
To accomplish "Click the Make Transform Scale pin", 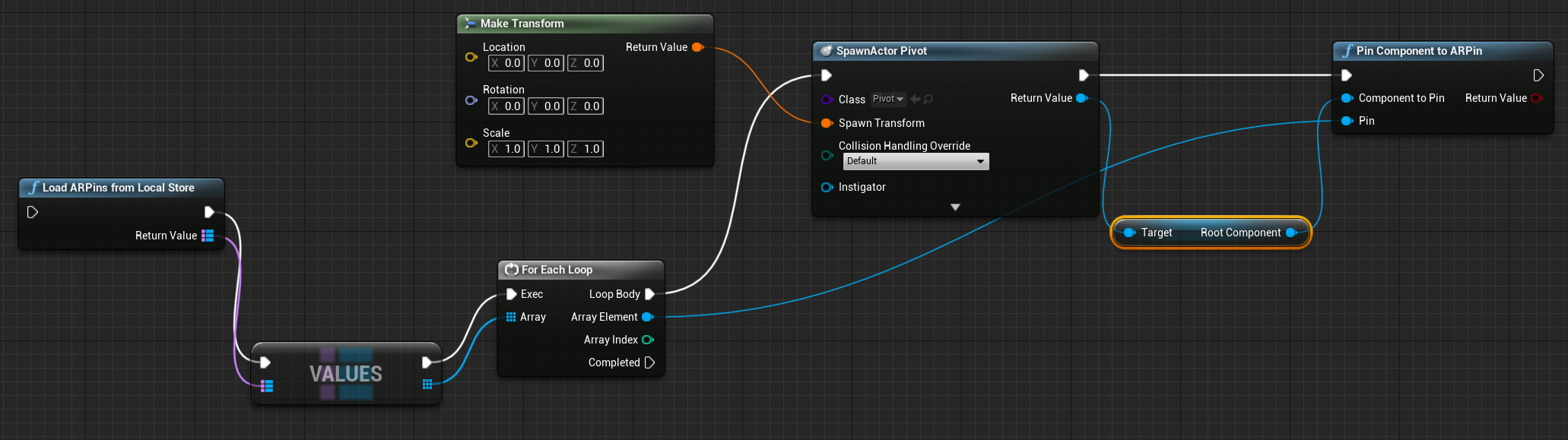I will tap(471, 143).
